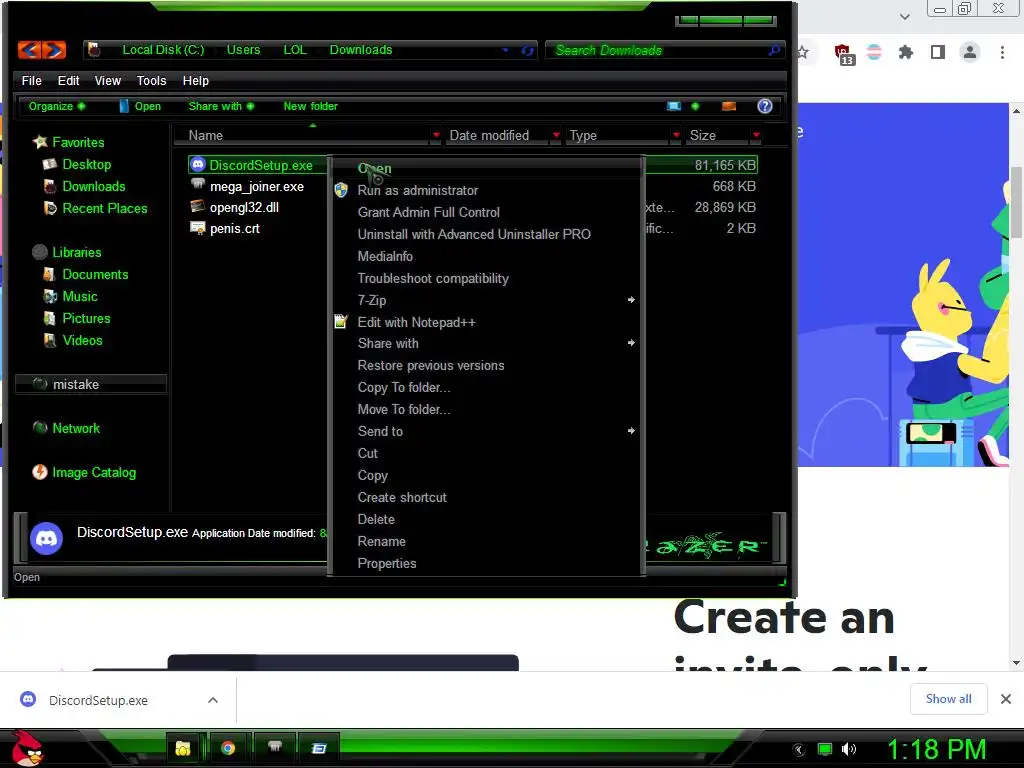Open Type column filter arrow

click(x=676, y=135)
